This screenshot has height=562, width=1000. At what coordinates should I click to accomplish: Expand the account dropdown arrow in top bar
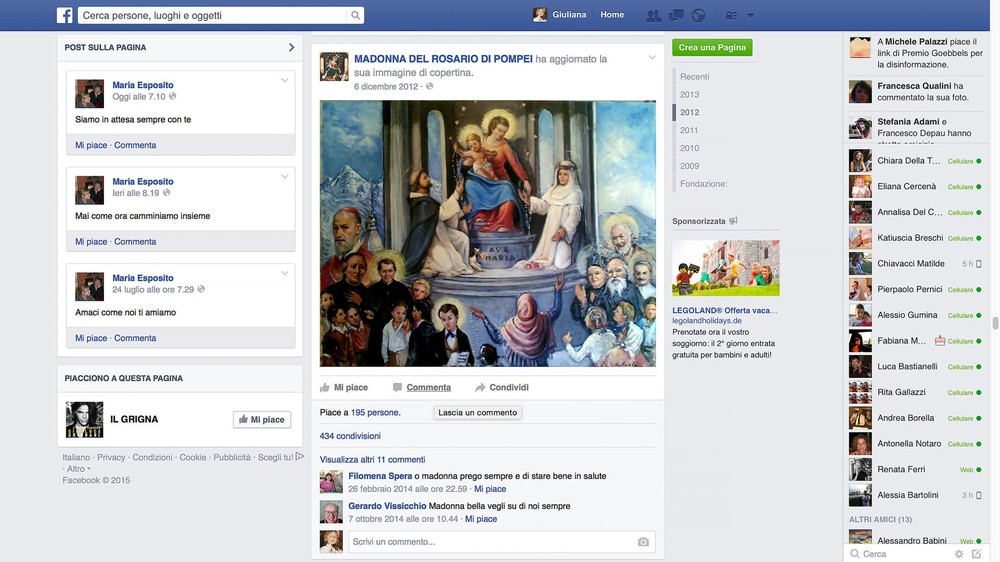click(x=751, y=15)
